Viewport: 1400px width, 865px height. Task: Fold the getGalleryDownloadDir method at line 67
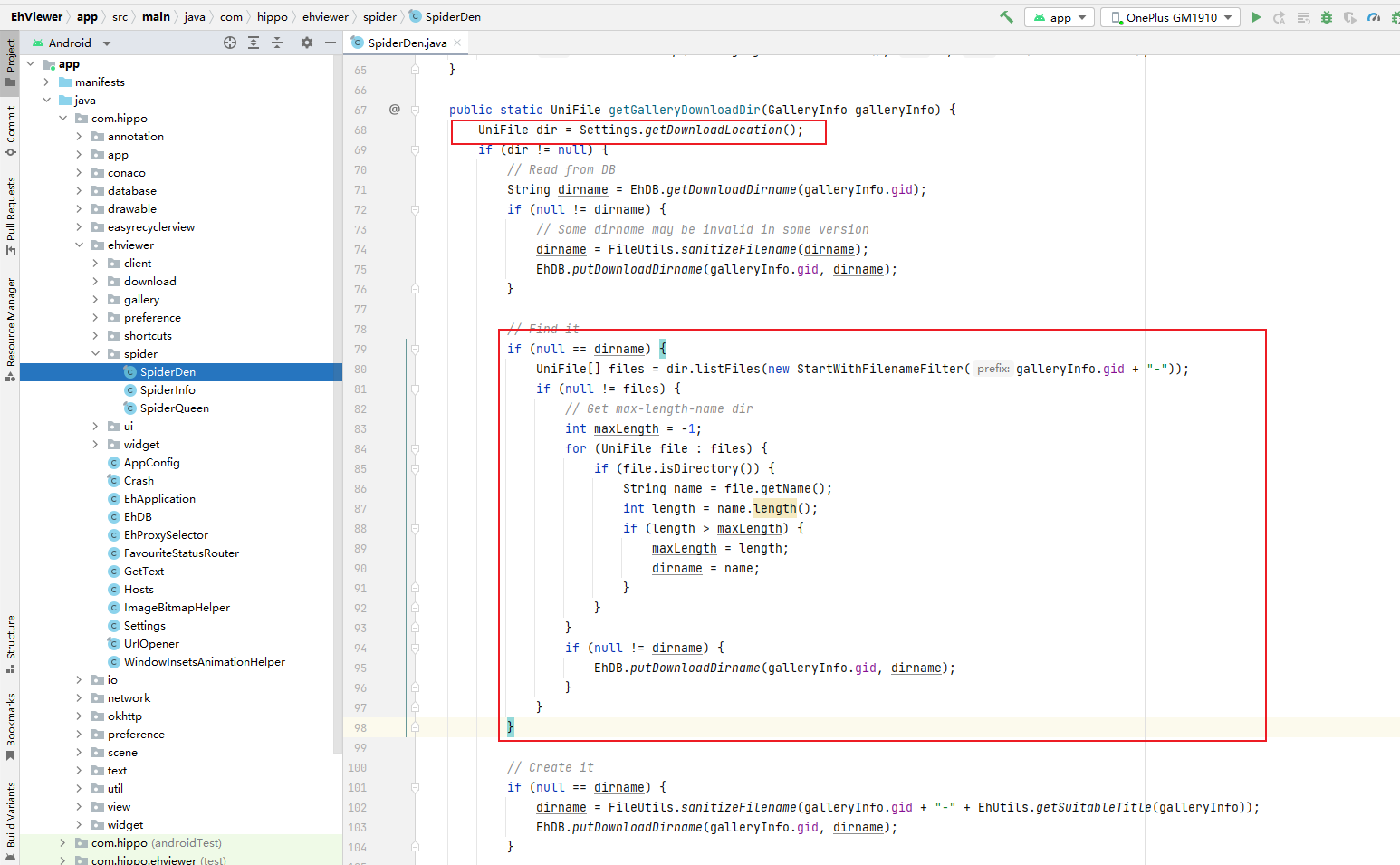[415, 110]
